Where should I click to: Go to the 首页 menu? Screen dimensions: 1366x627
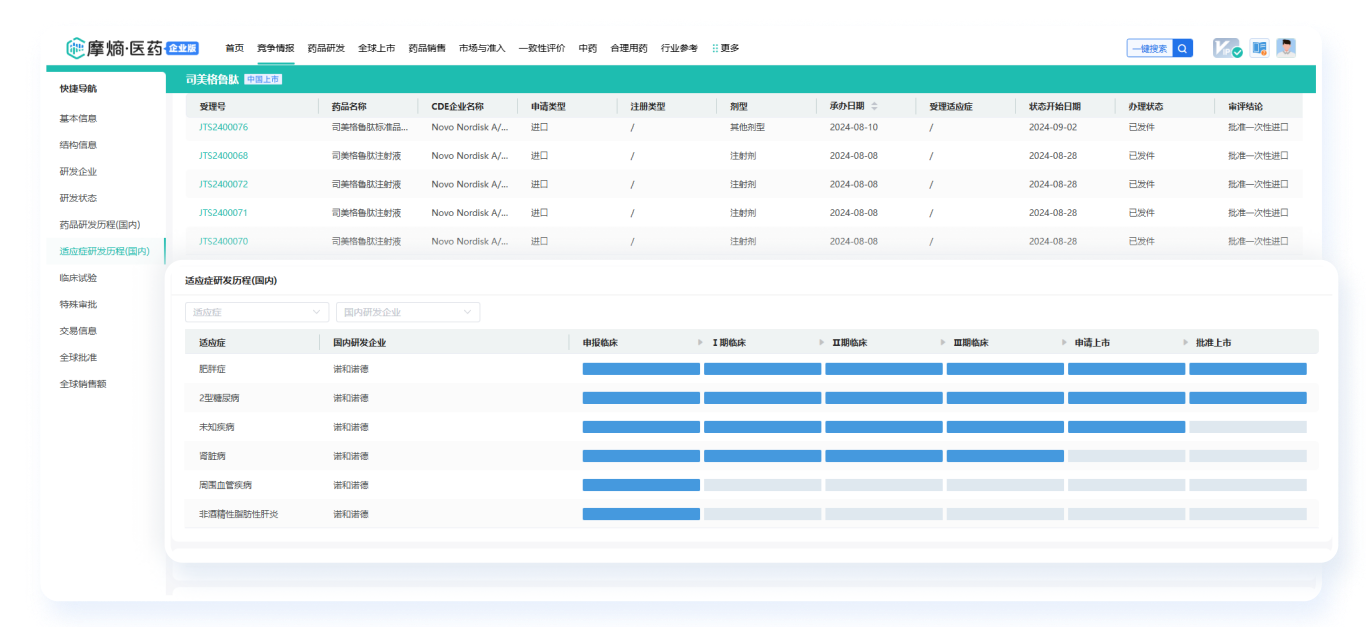[x=234, y=48]
